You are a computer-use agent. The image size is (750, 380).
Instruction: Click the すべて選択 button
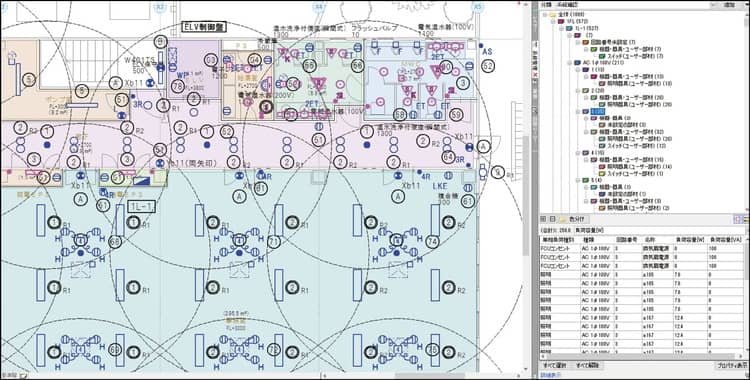pyautogui.click(x=554, y=366)
